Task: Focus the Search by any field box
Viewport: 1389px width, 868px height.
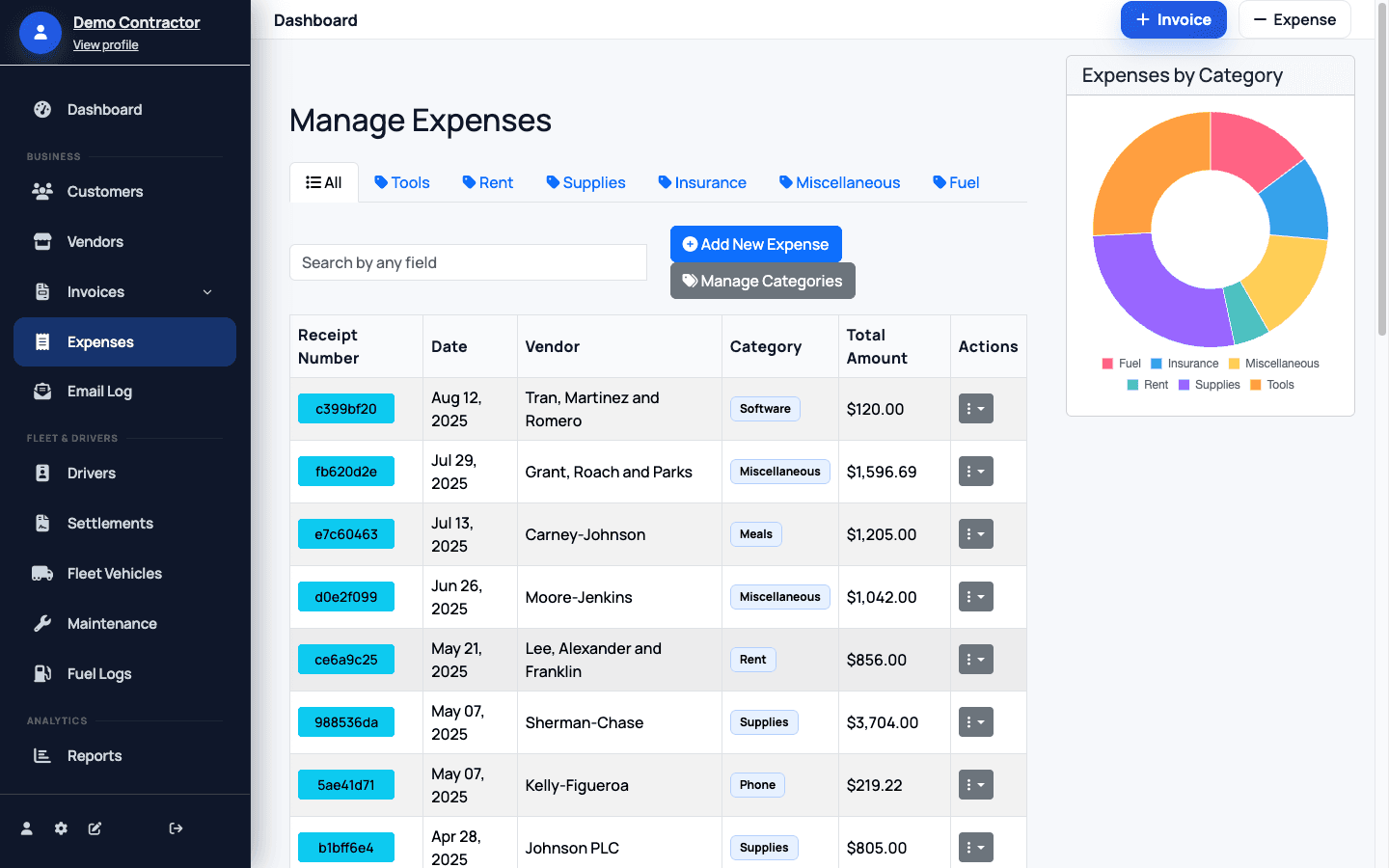Action: point(469,262)
